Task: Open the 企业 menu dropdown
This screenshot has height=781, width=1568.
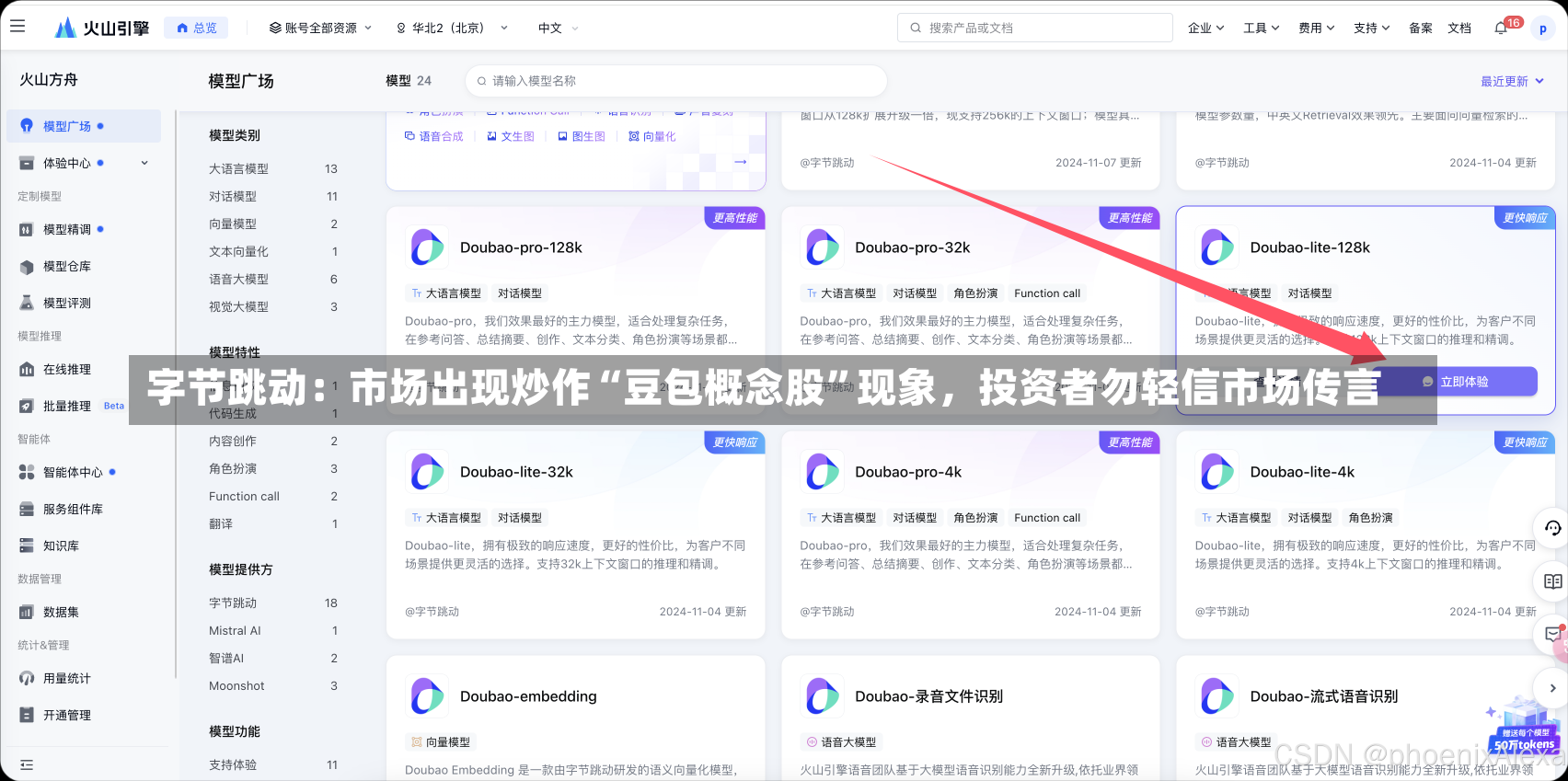Action: click(x=1205, y=28)
